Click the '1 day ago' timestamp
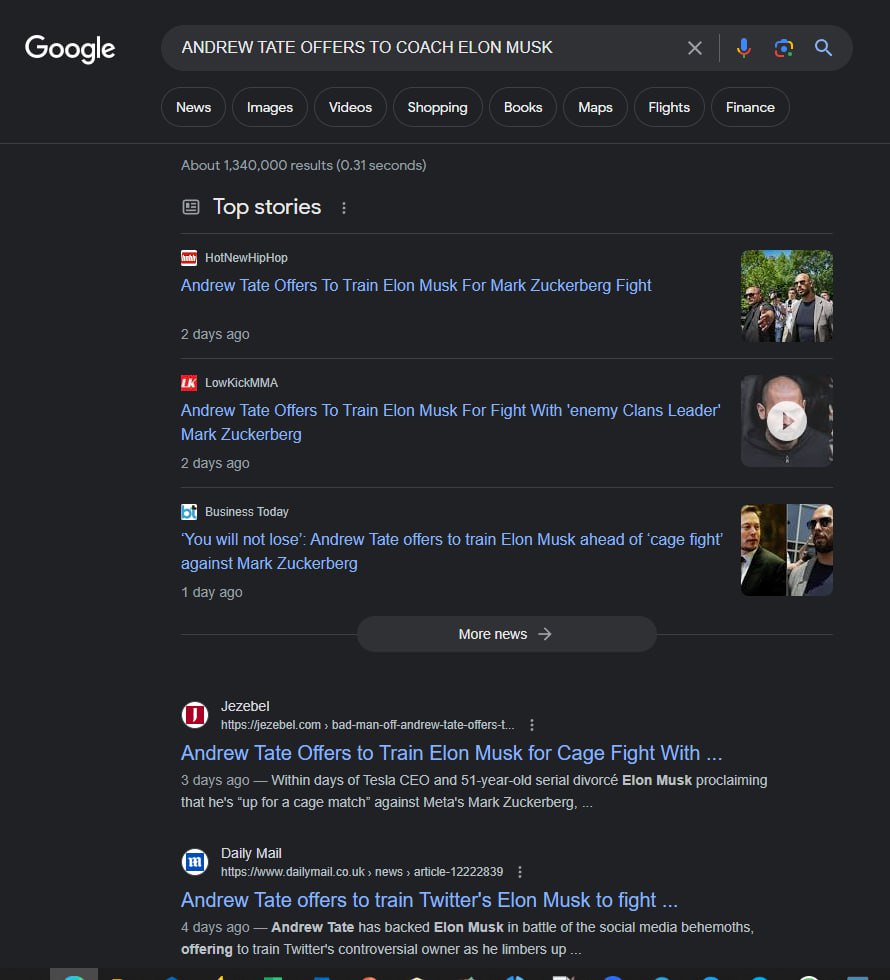The height and width of the screenshot is (980, 890). pos(212,592)
